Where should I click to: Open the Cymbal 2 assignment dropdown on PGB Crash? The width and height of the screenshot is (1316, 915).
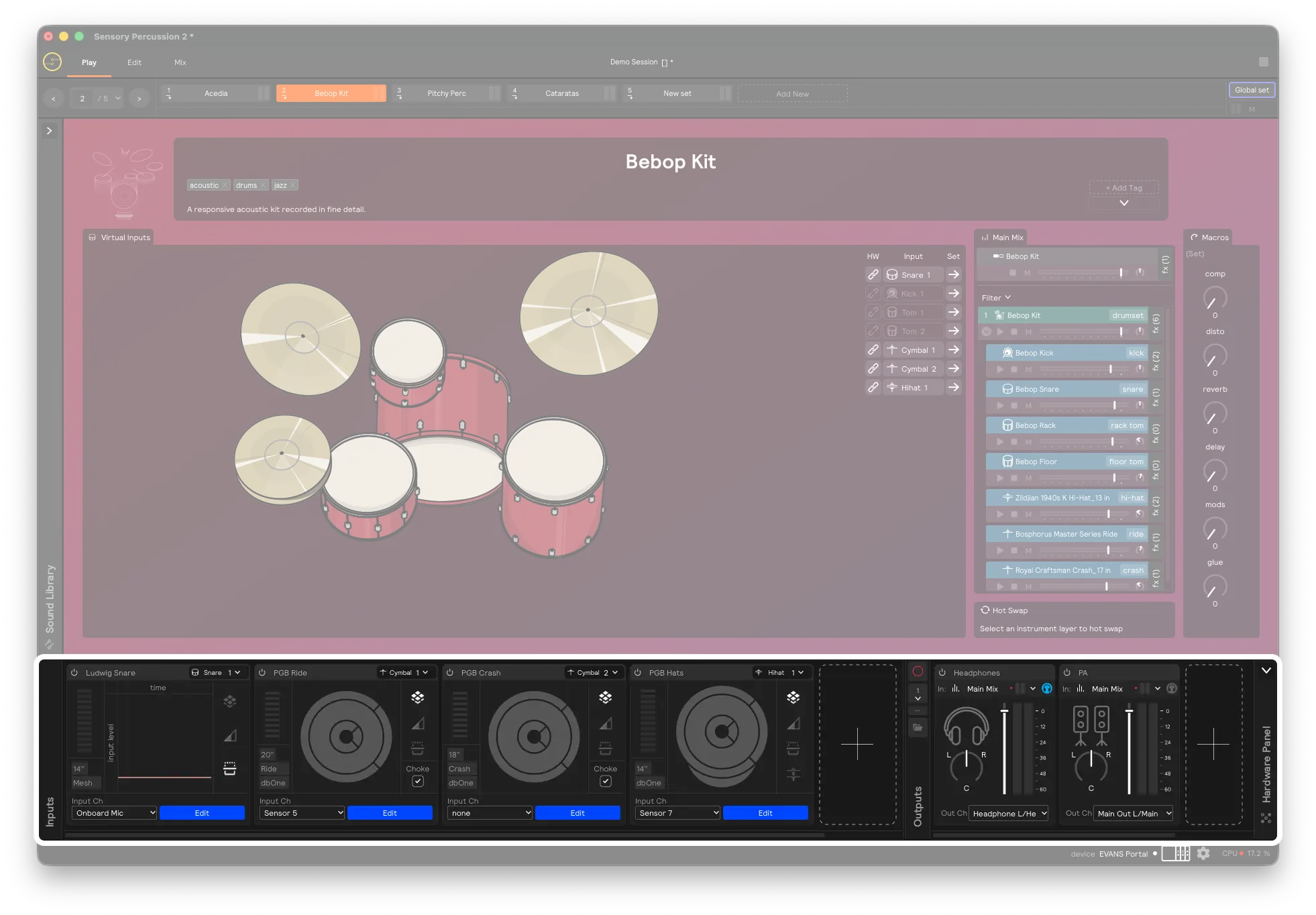tap(594, 671)
